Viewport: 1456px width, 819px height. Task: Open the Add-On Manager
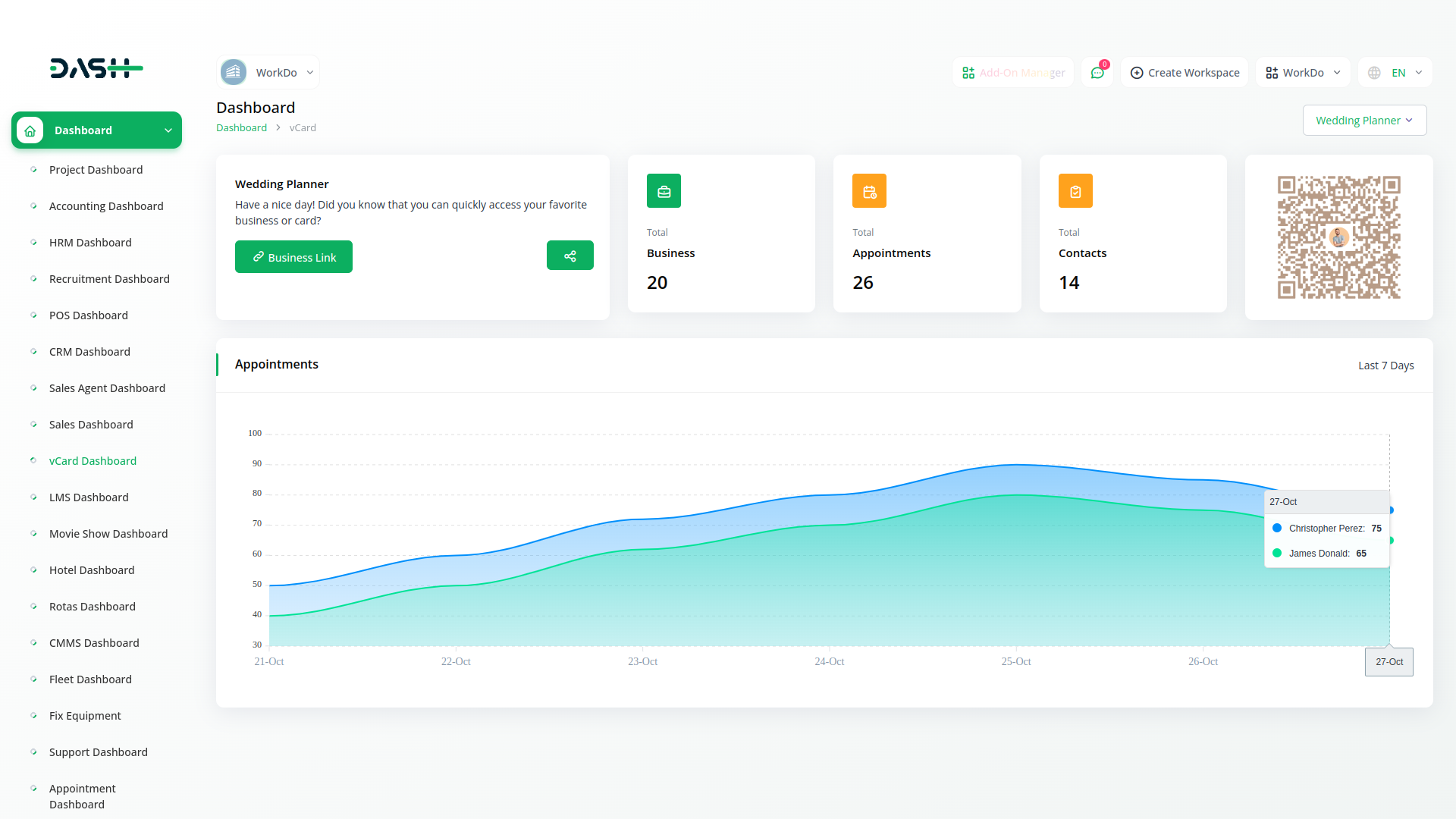point(1013,73)
